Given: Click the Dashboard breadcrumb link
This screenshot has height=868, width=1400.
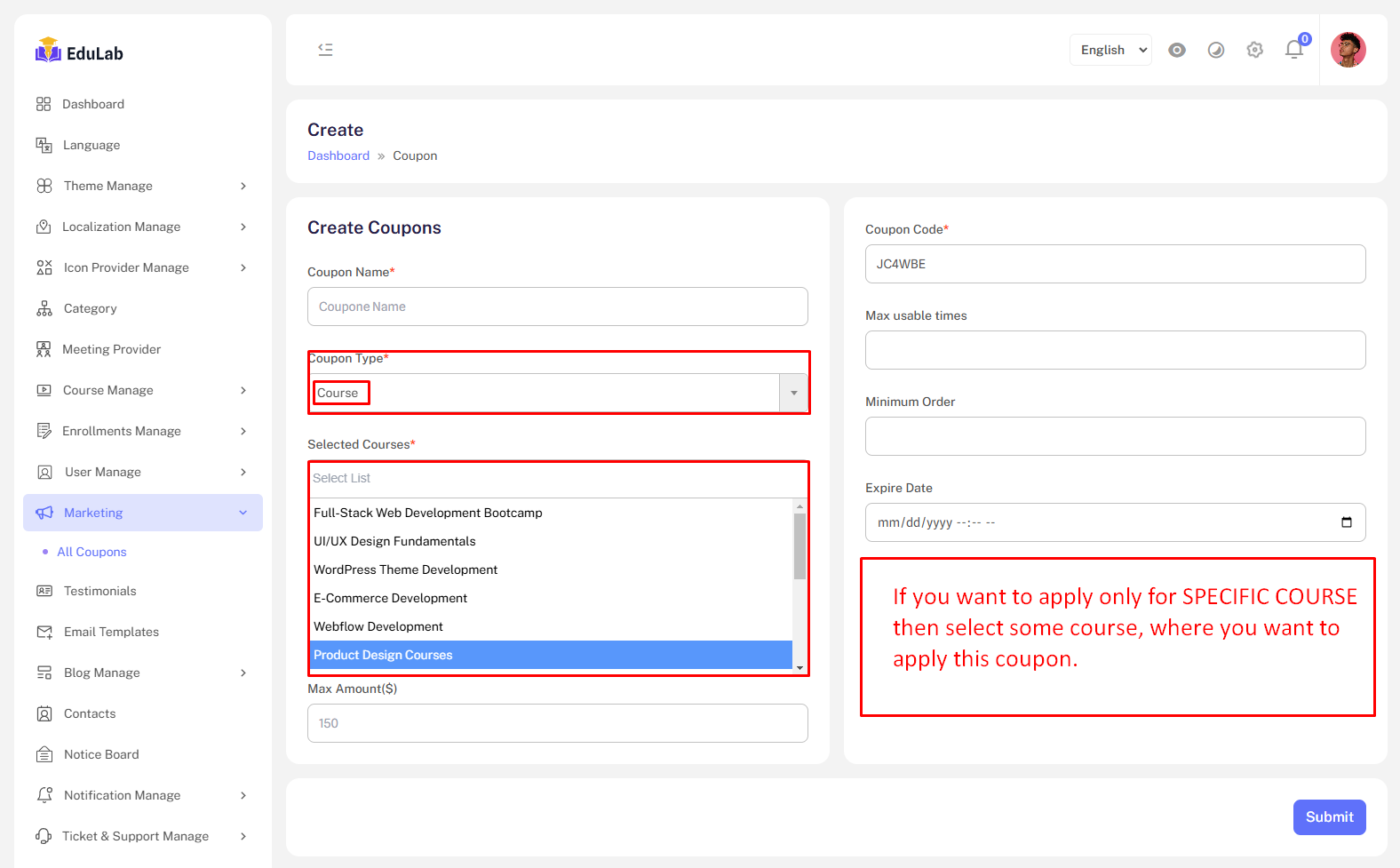Looking at the screenshot, I should click(x=338, y=155).
